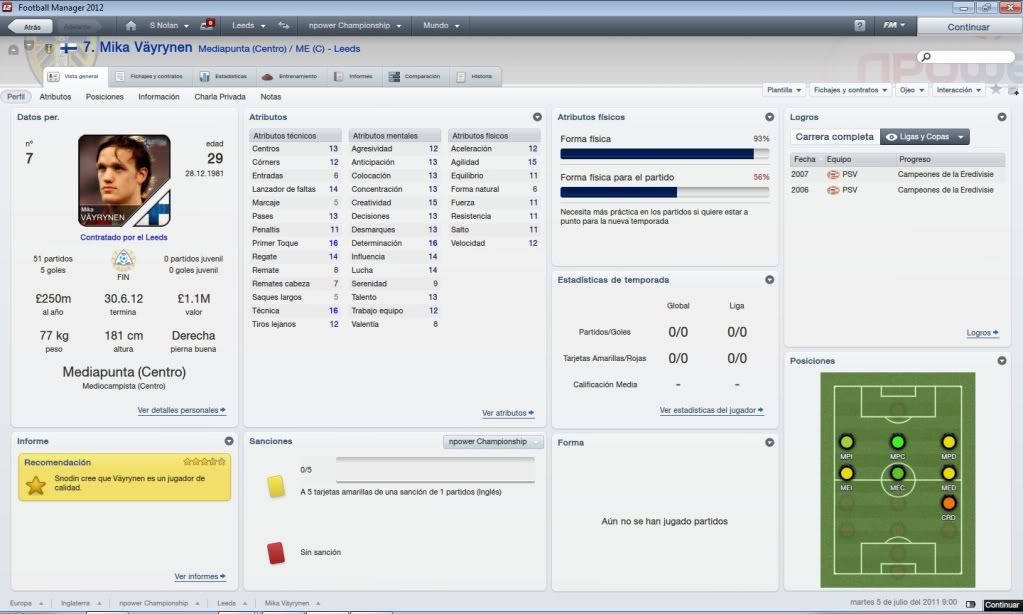
Task: Open Ver atributos link
Action: click(508, 413)
